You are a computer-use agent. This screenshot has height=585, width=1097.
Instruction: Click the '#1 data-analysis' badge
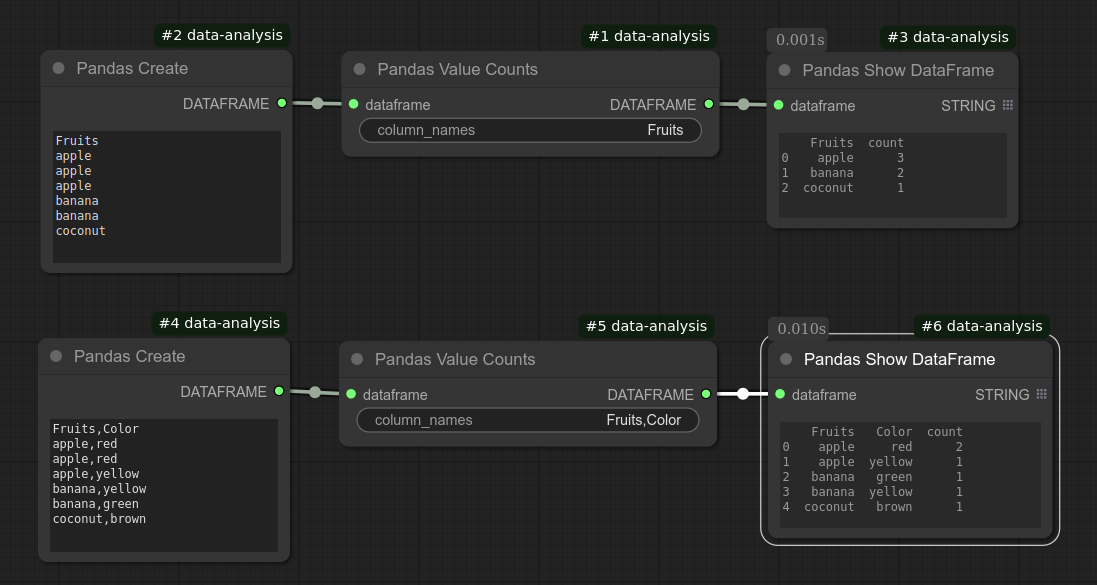[x=649, y=36]
